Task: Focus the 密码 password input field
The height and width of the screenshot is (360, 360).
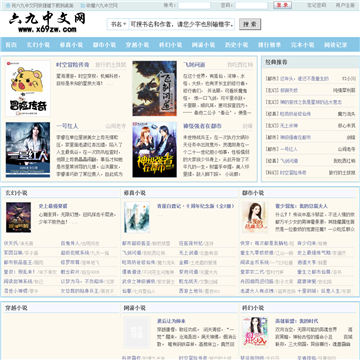Action: 252,5
